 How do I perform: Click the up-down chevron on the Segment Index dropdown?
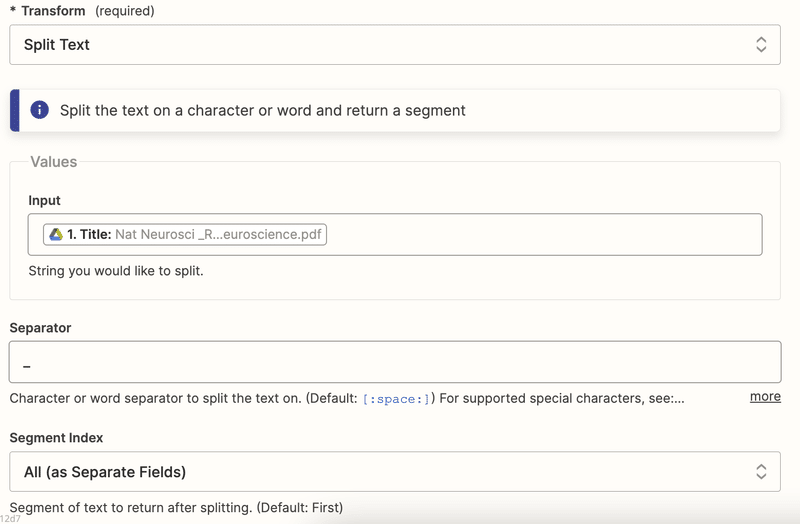(761, 471)
